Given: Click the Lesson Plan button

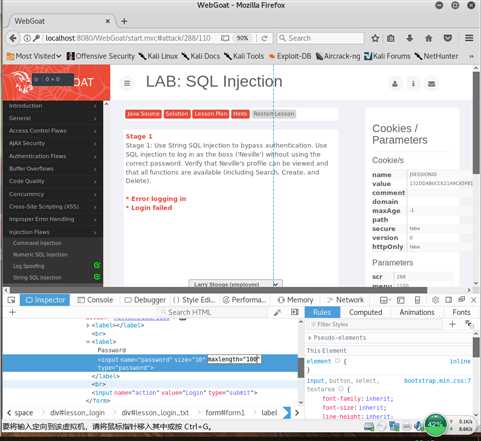Looking at the screenshot, I should coord(211,114).
